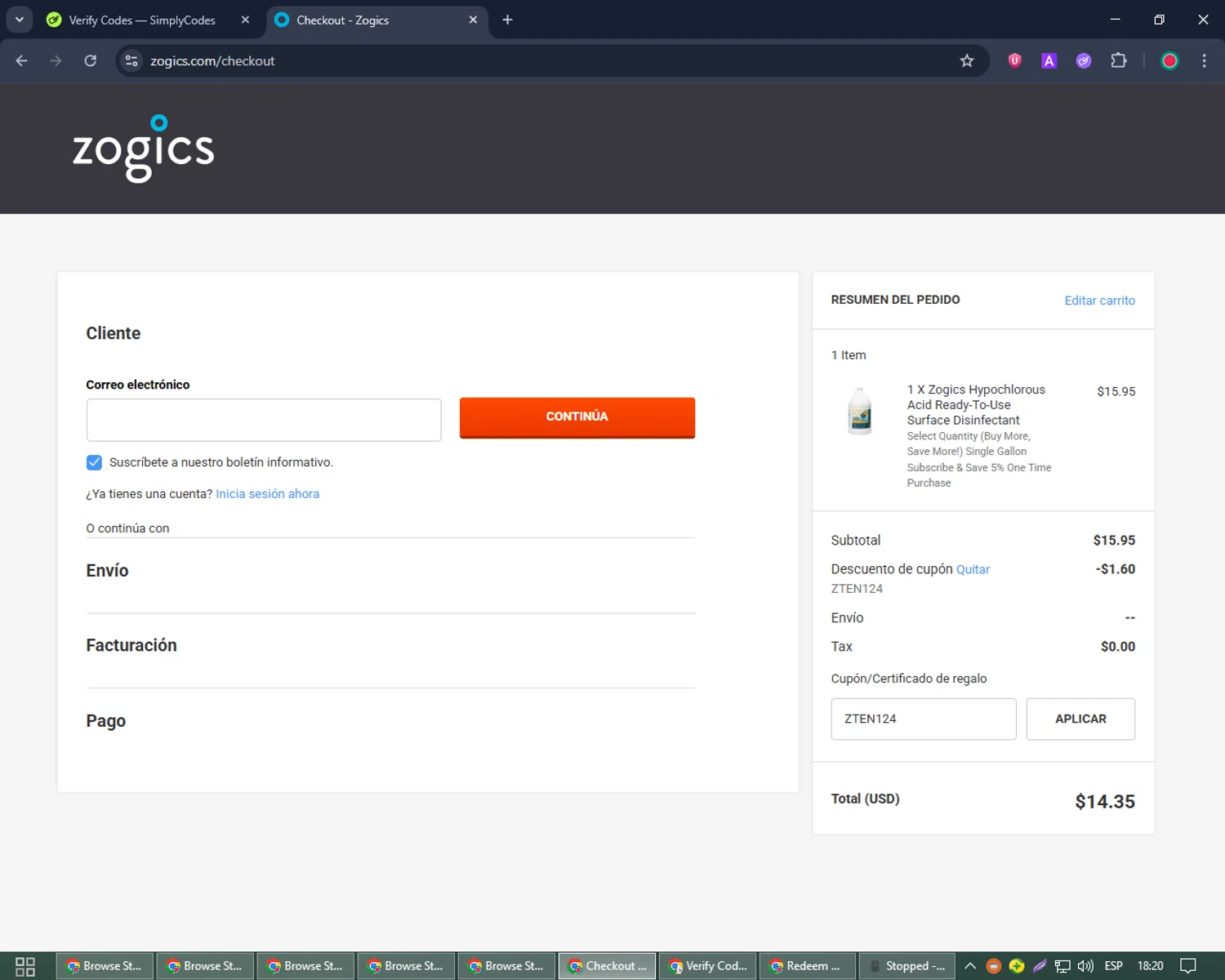Click the Envío section heading

[107, 571]
